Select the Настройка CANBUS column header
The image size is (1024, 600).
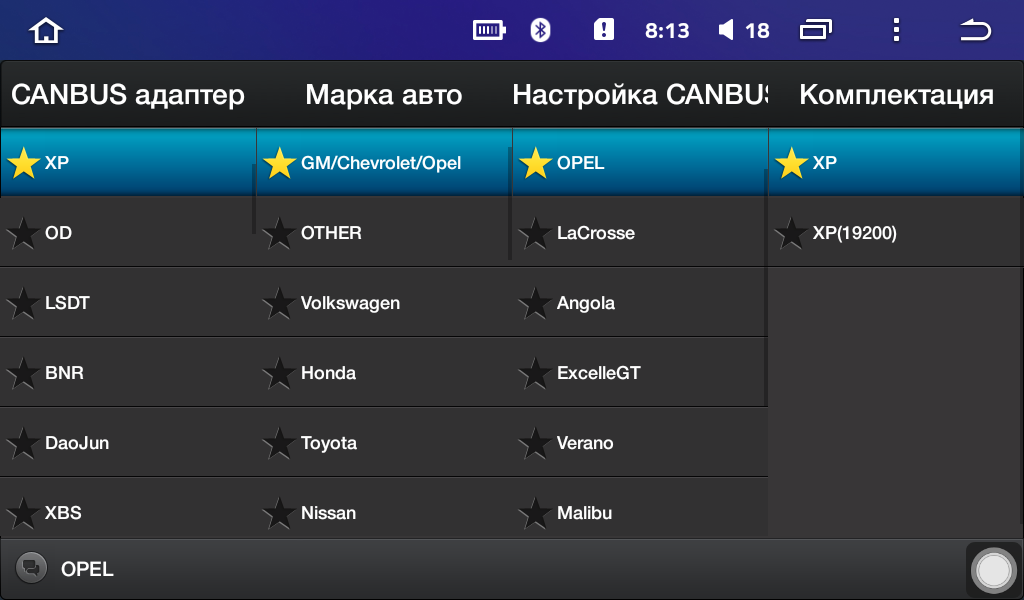640,95
